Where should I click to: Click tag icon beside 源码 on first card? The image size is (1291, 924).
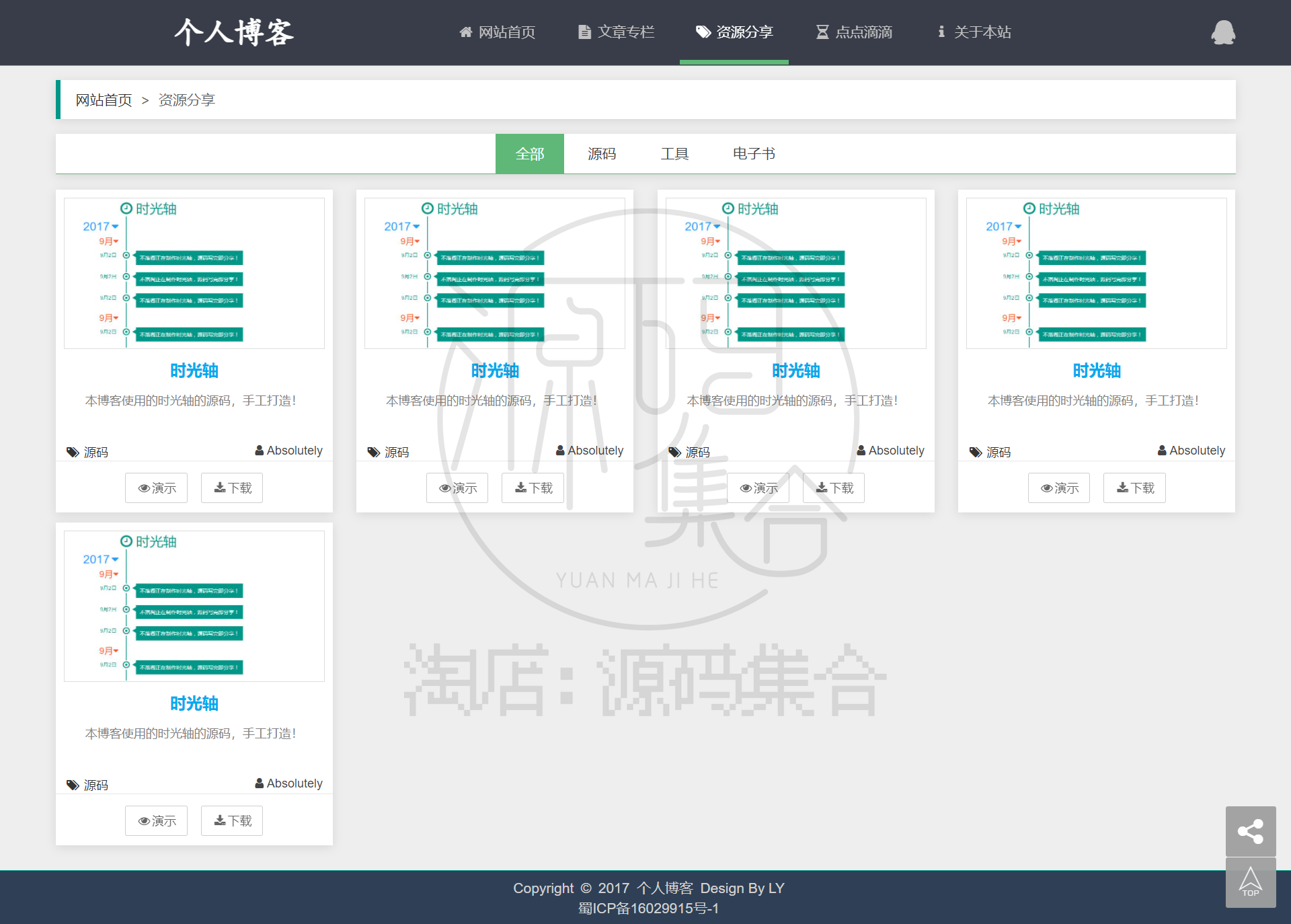point(73,452)
